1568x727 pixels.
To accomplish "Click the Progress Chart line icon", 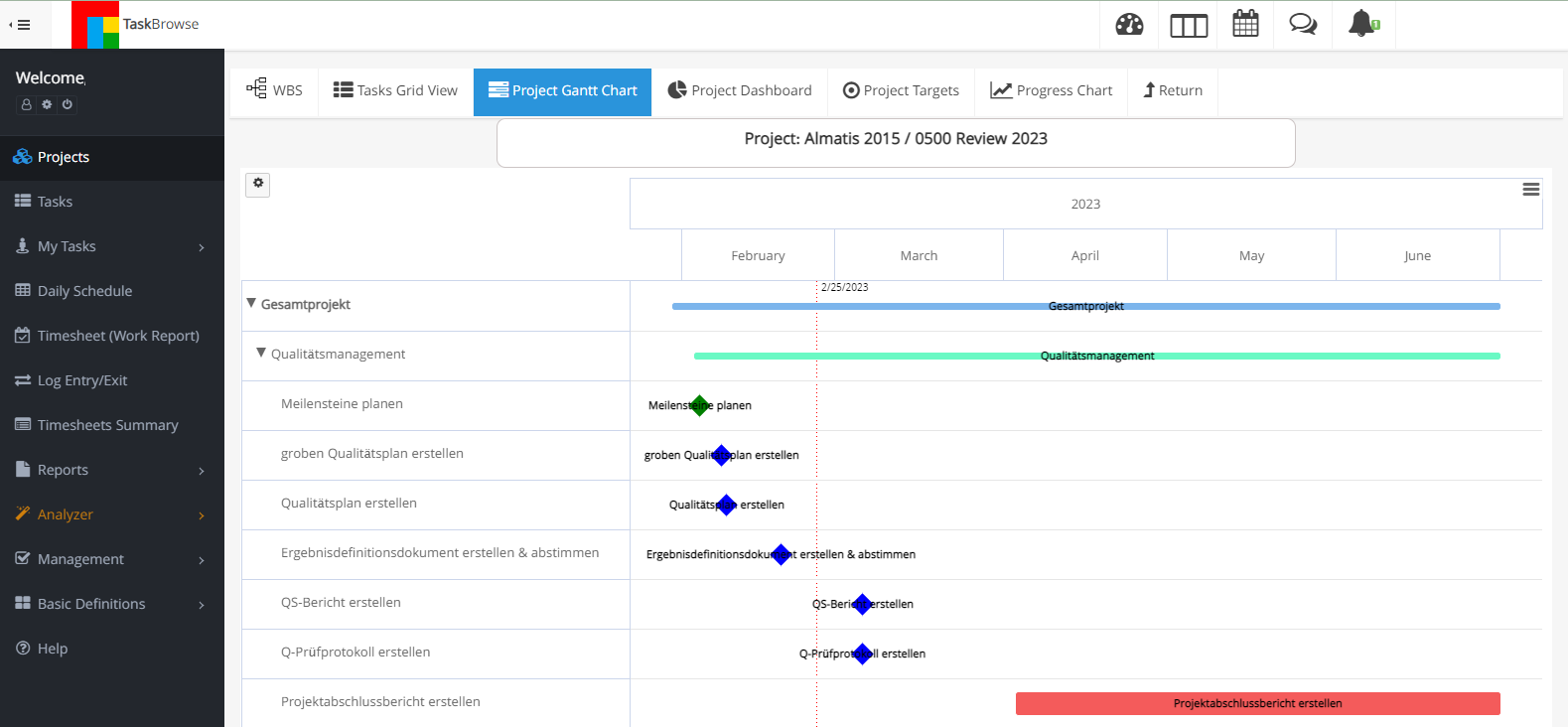I will (1001, 90).
